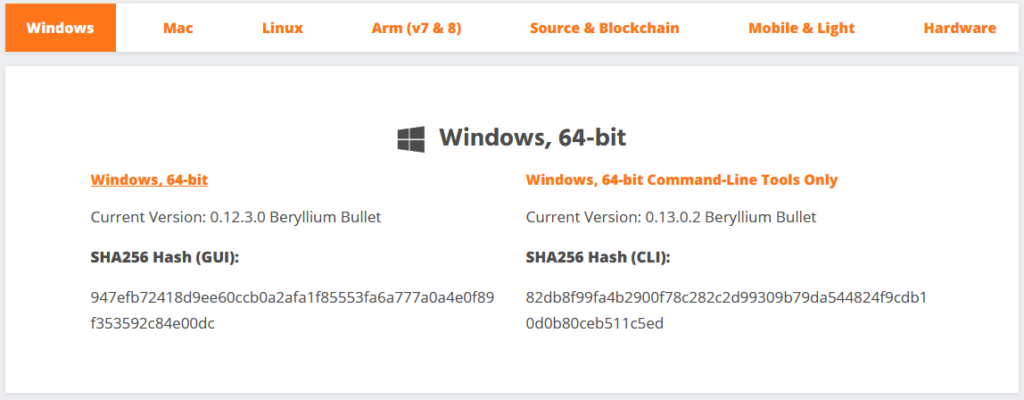
Task: Click CLI hash line starting with 82db8f
Action: (726, 297)
